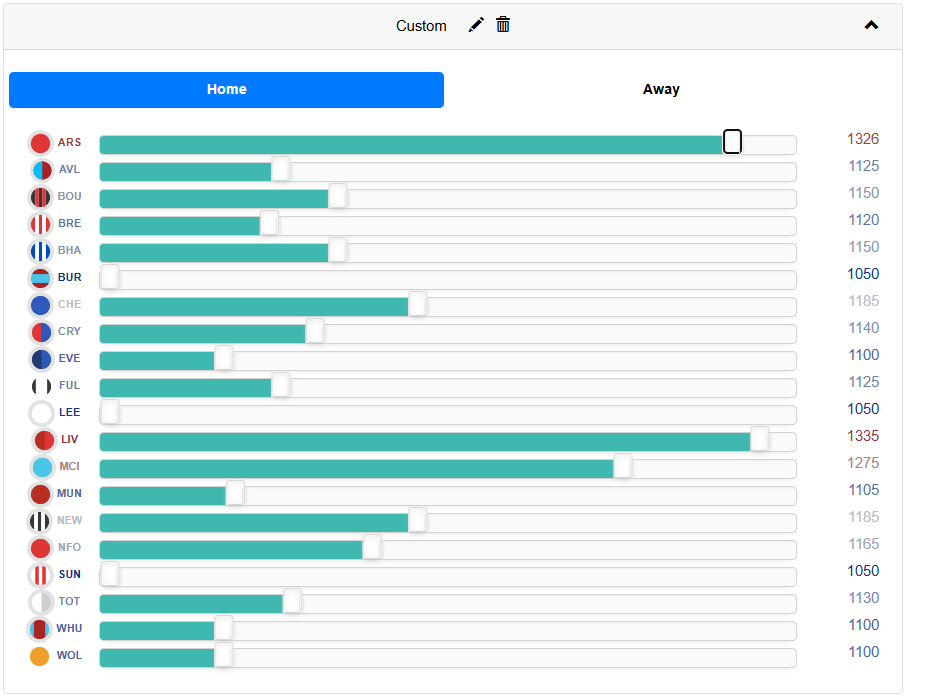Click the MUN rating value 1105
The image size is (927, 699).
864,490
